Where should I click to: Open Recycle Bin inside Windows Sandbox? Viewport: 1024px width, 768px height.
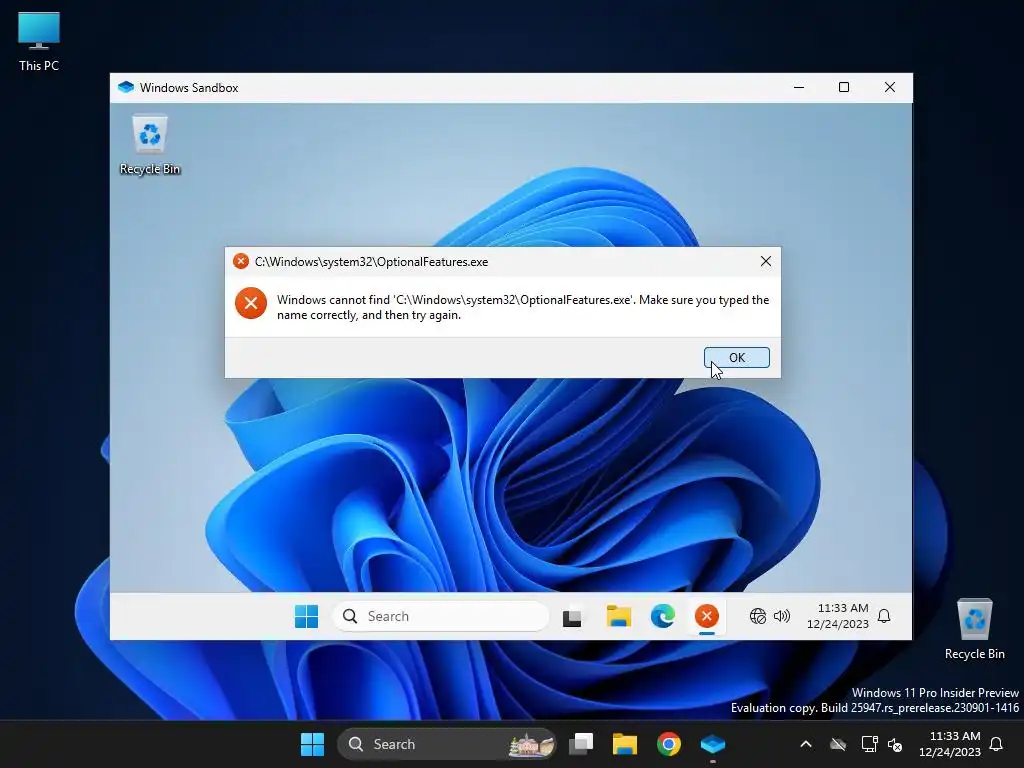coord(150,145)
